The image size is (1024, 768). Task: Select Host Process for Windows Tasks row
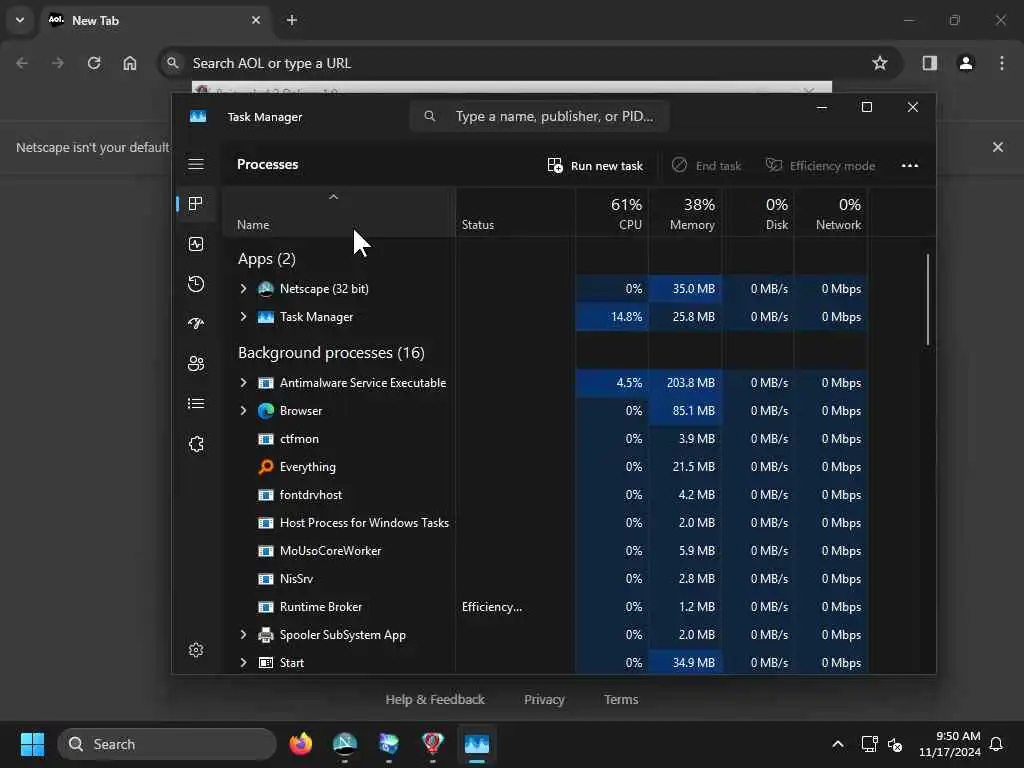[545, 522]
